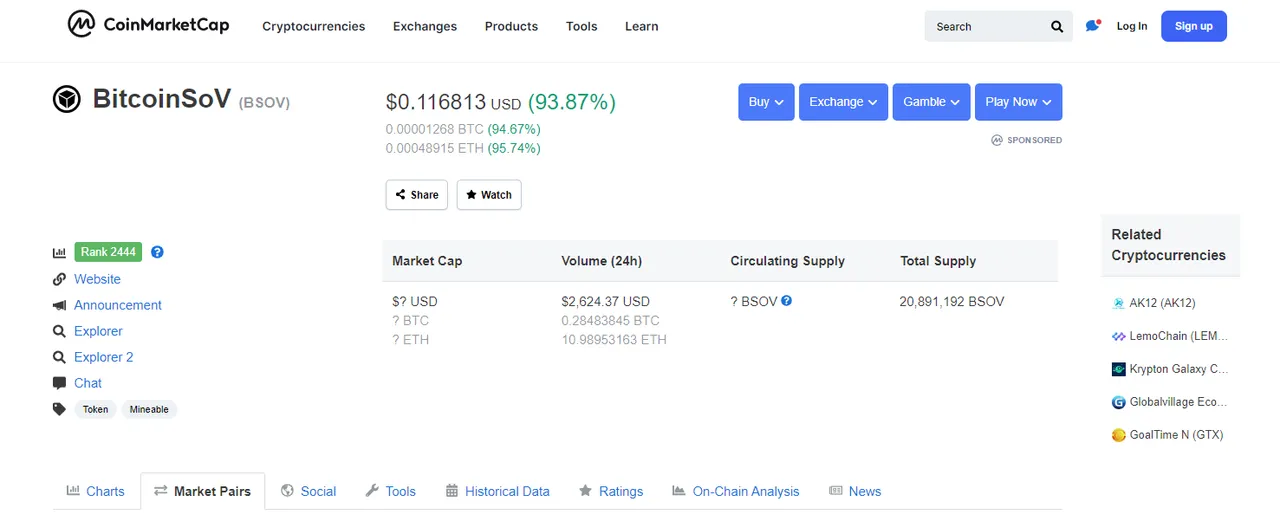The width and height of the screenshot is (1280, 516).
Task: Click the Share button
Action: tap(417, 195)
